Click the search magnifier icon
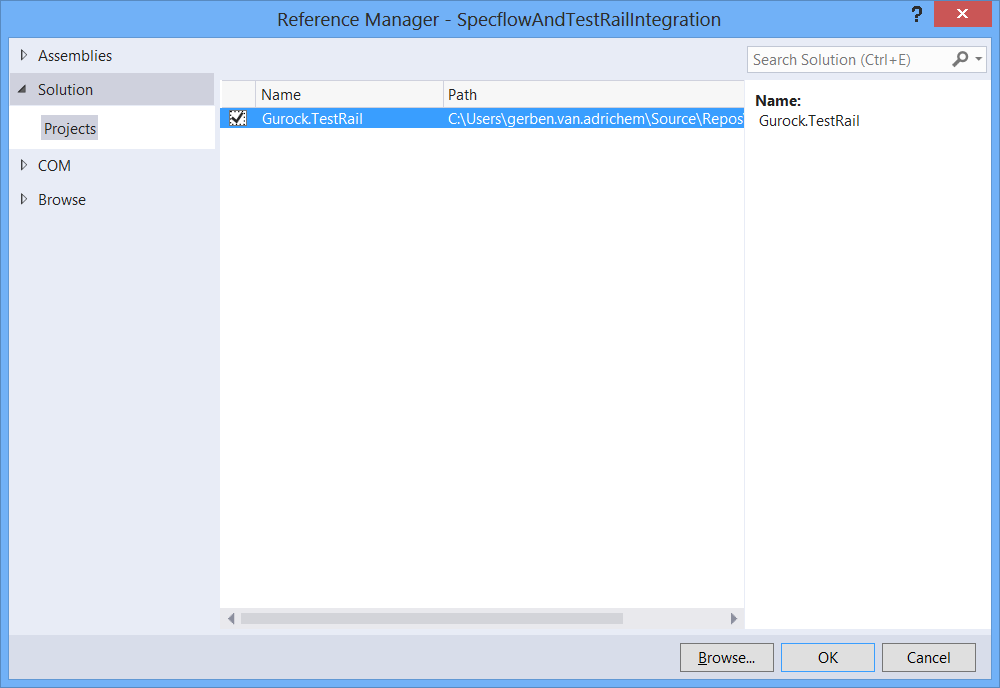The height and width of the screenshot is (688, 1000). pos(960,60)
